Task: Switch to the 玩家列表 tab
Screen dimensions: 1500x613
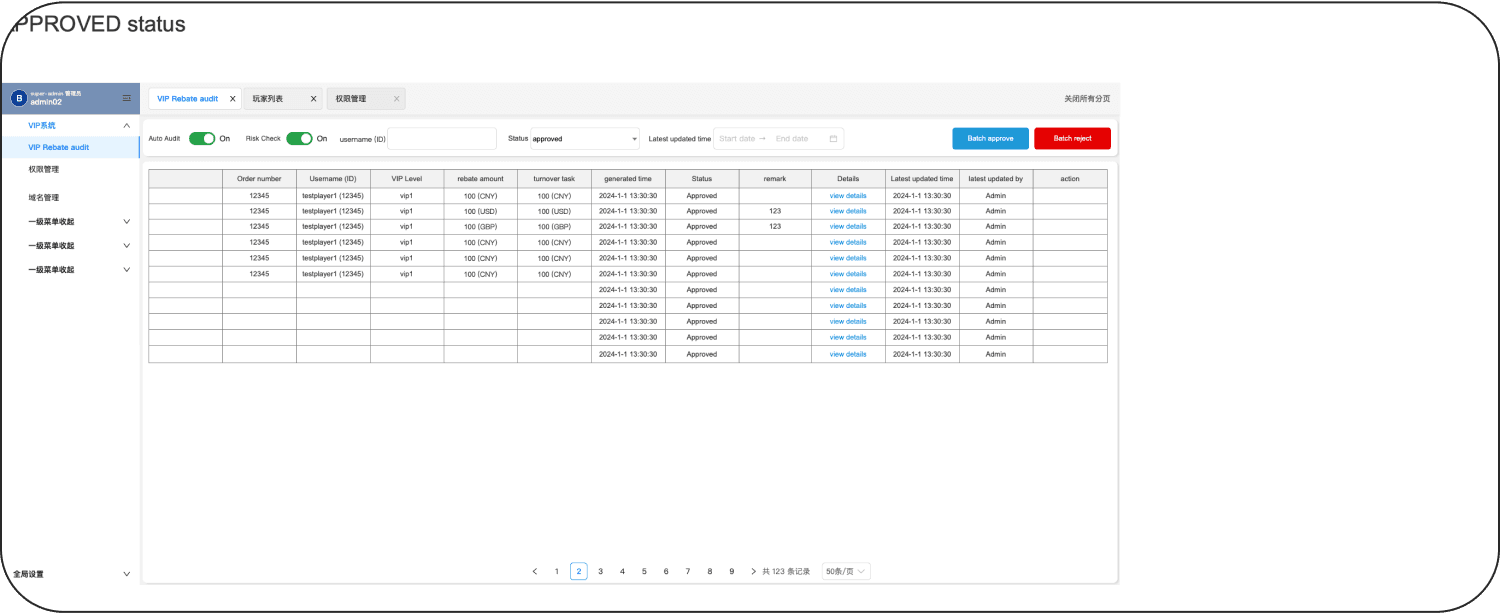Action: [268, 99]
